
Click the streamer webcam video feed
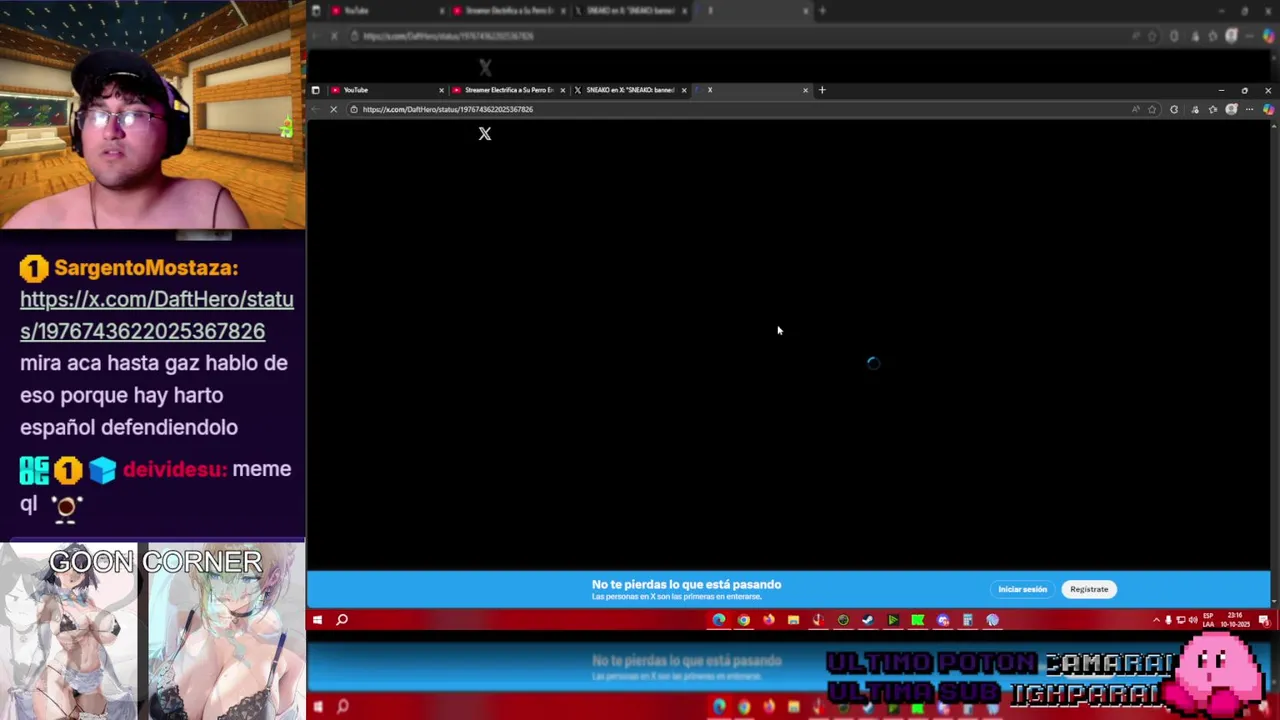[152, 114]
